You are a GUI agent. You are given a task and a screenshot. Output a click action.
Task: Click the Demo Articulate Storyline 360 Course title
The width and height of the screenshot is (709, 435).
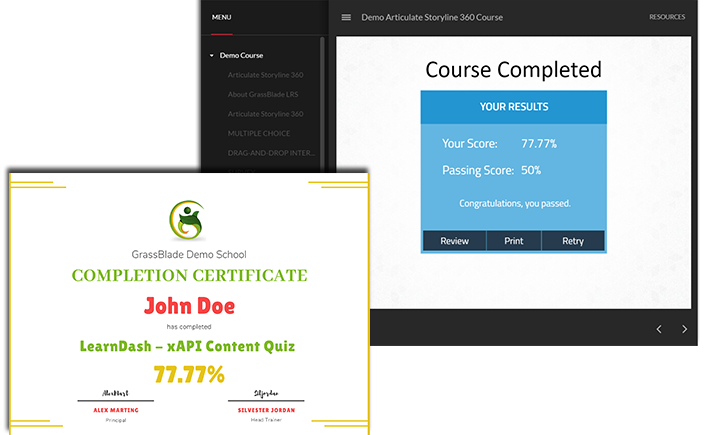click(x=432, y=17)
